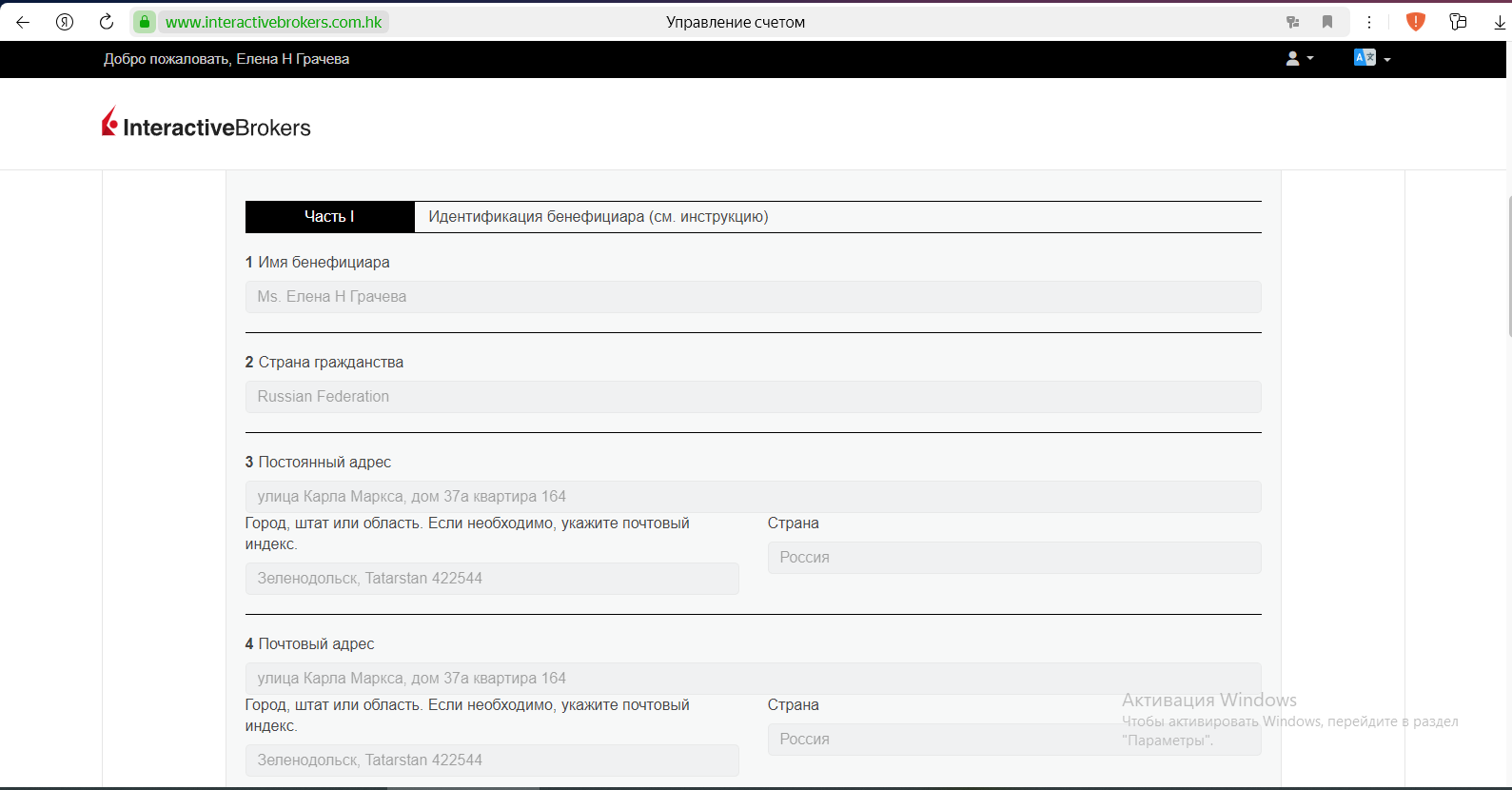Click the page title "Управление счетом"

pos(736,22)
